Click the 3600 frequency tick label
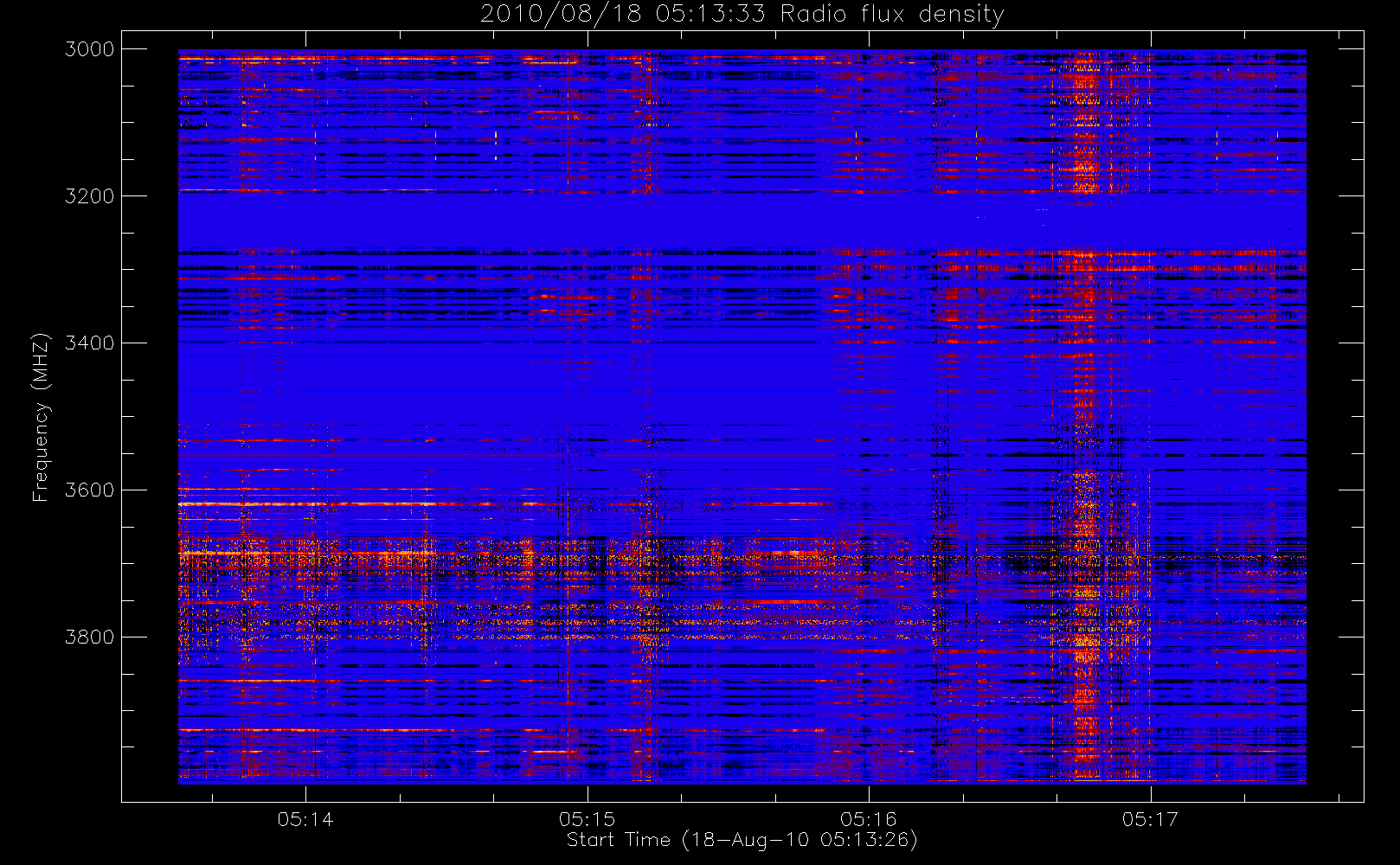This screenshot has width=1400, height=865. (x=90, y=490)
